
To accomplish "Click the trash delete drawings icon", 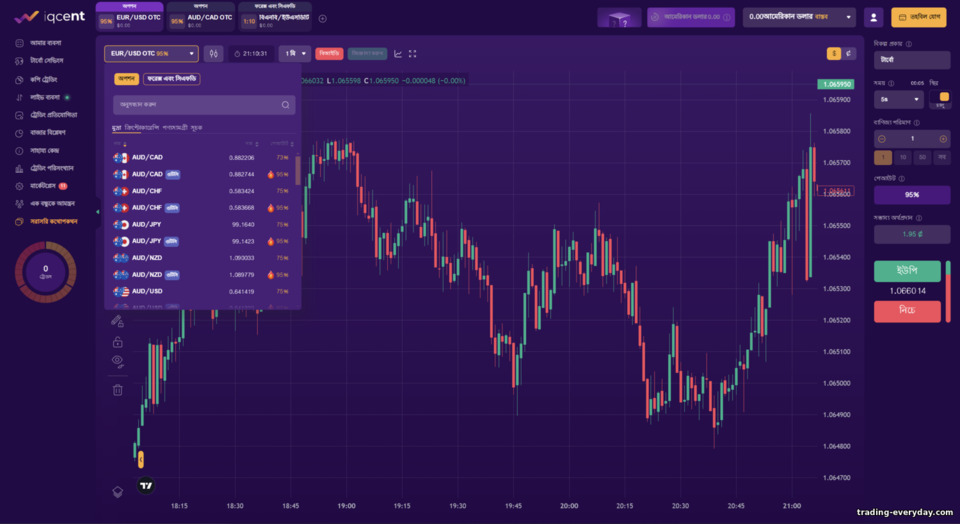I will 118,389.
